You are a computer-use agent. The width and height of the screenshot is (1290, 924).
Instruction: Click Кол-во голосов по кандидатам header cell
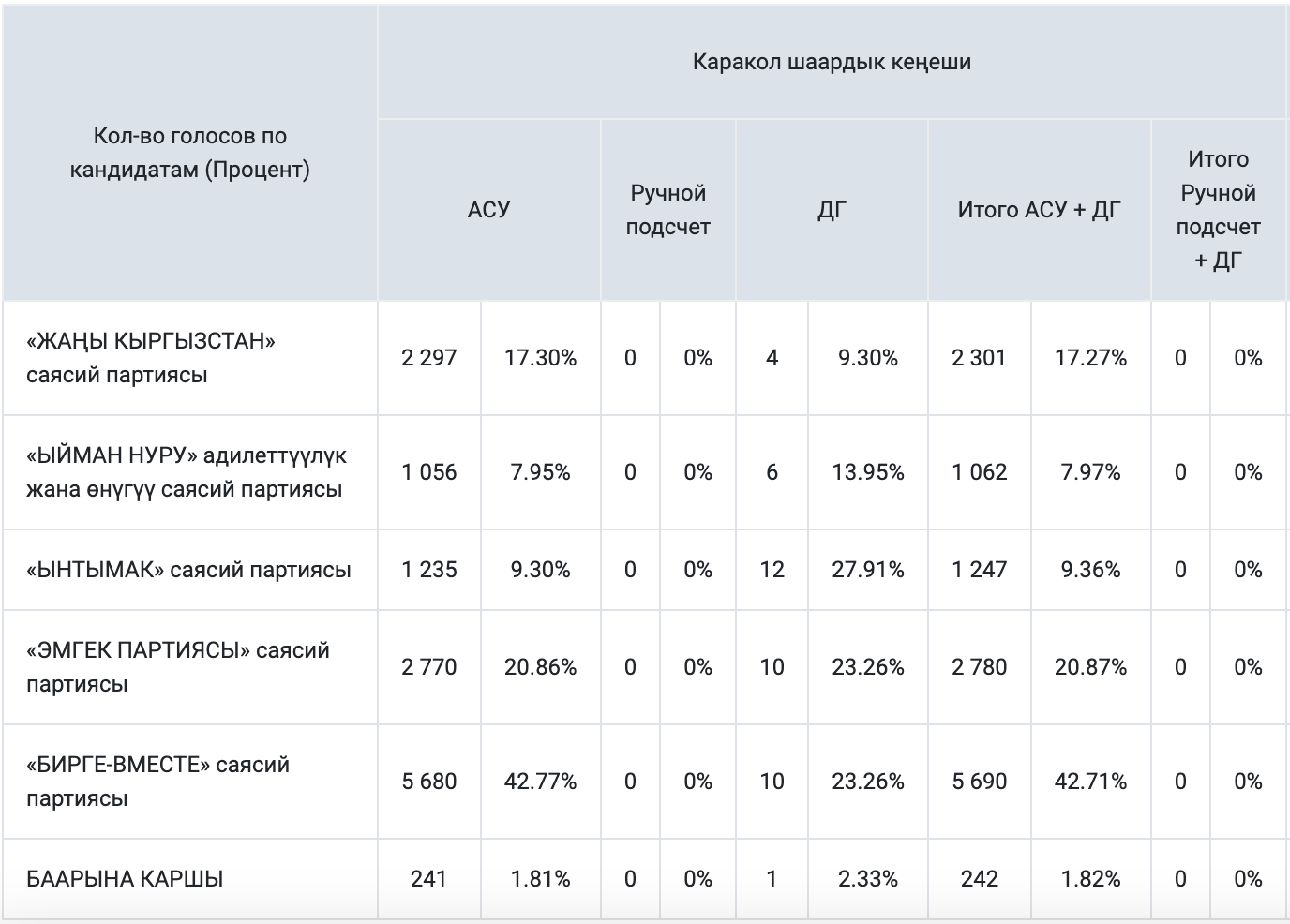(x=189, y=153)
